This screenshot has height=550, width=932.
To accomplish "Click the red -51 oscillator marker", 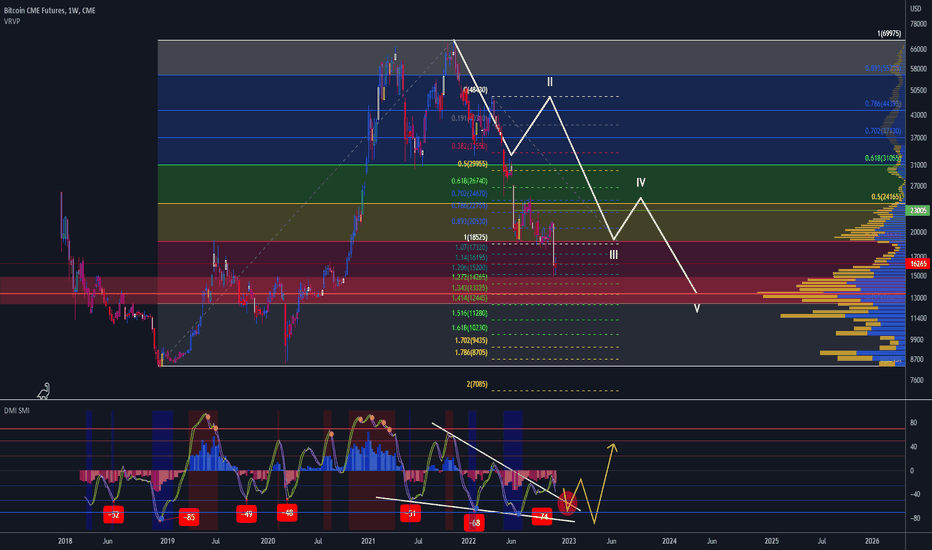I will 410,513.
